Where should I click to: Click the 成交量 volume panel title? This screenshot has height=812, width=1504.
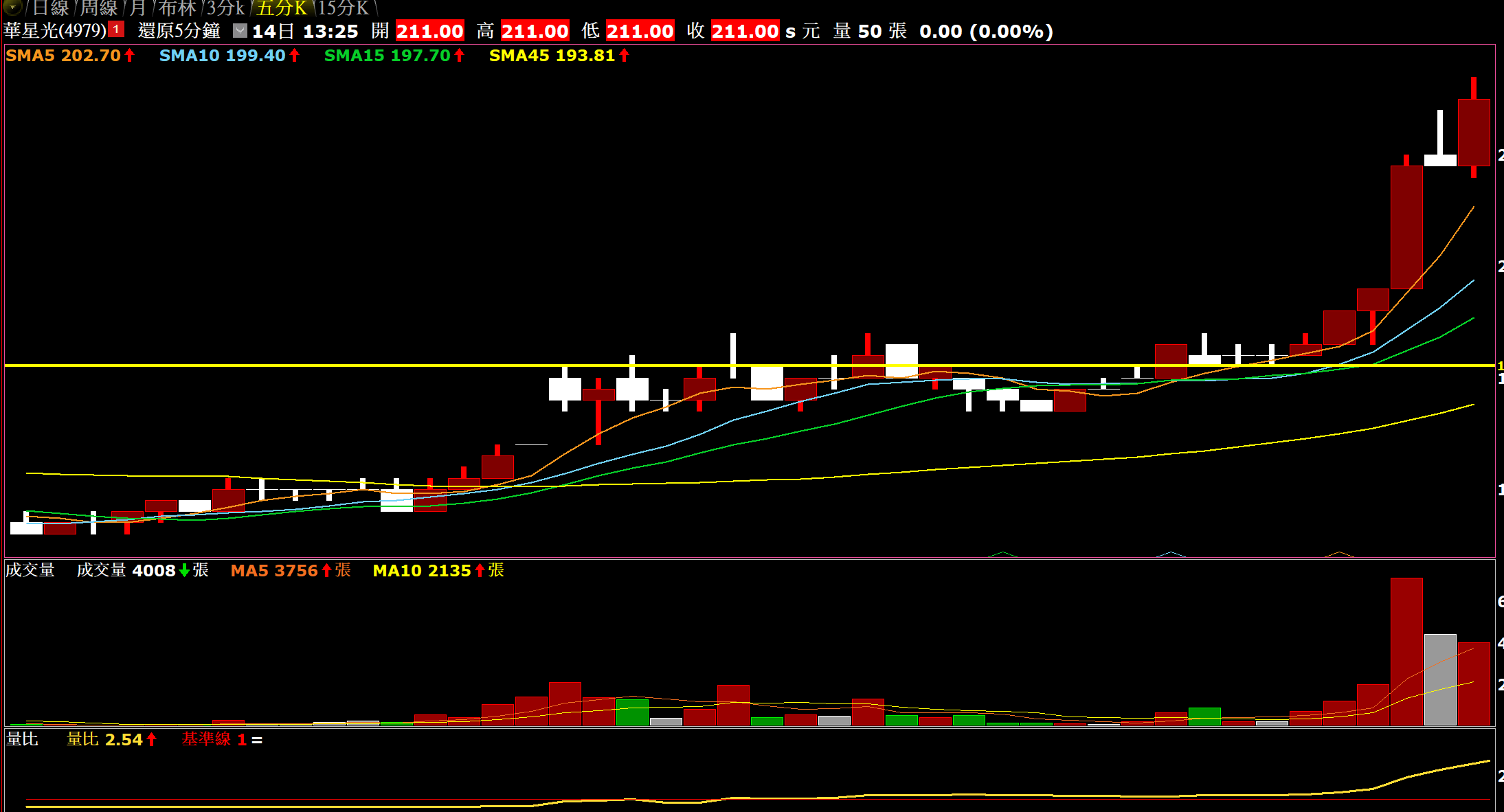coord(30,570)
